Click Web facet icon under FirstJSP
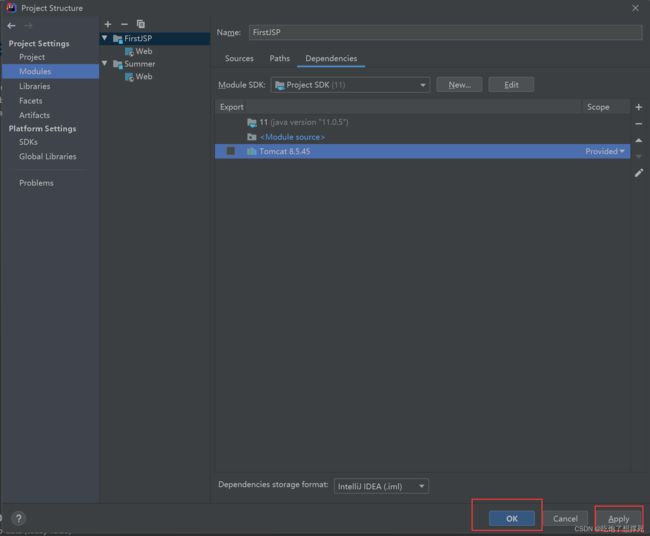 (x=129, y=52)
